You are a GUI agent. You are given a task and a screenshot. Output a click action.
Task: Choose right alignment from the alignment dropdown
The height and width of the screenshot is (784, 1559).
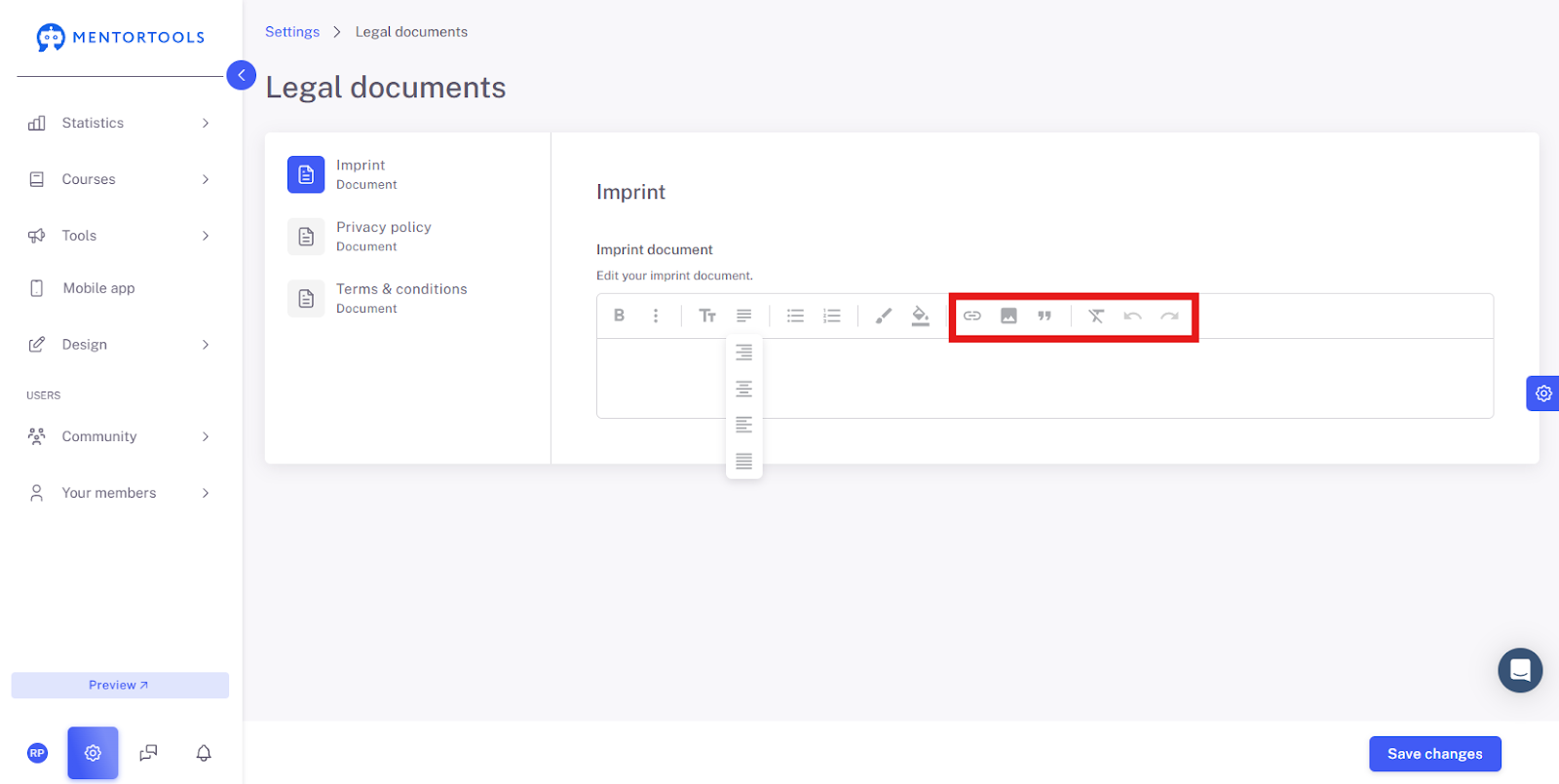click(x=743, y=353)
